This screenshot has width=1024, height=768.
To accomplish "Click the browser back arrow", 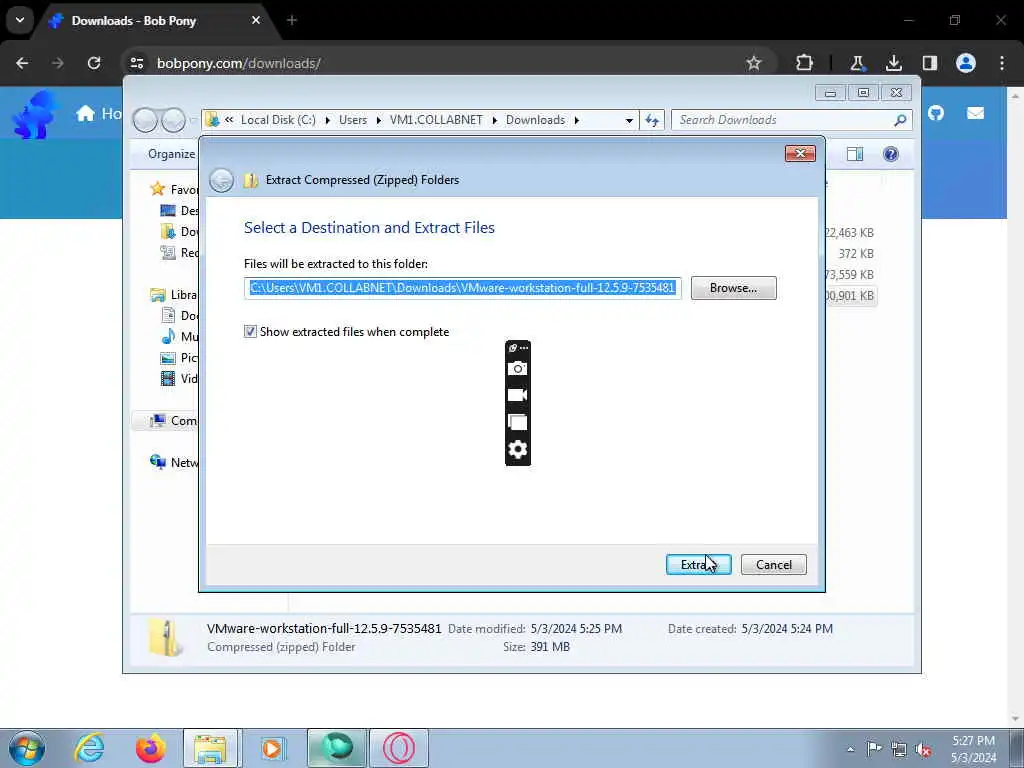I will pos(22,63).
